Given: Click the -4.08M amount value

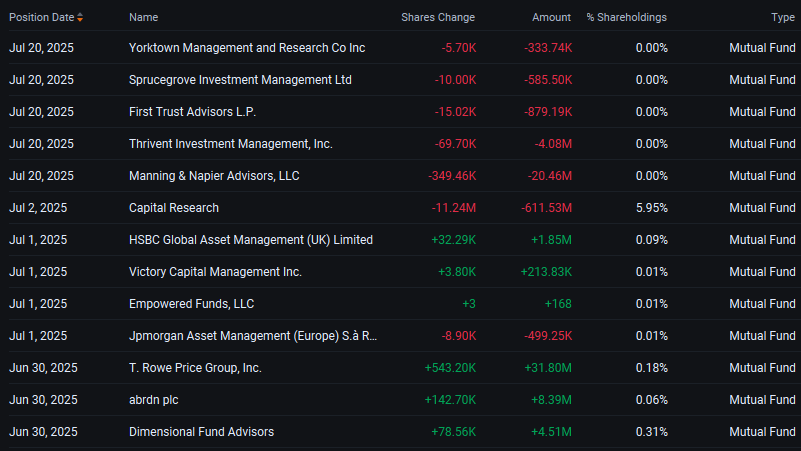Looking at the screenshot, I should click(553, 144).
